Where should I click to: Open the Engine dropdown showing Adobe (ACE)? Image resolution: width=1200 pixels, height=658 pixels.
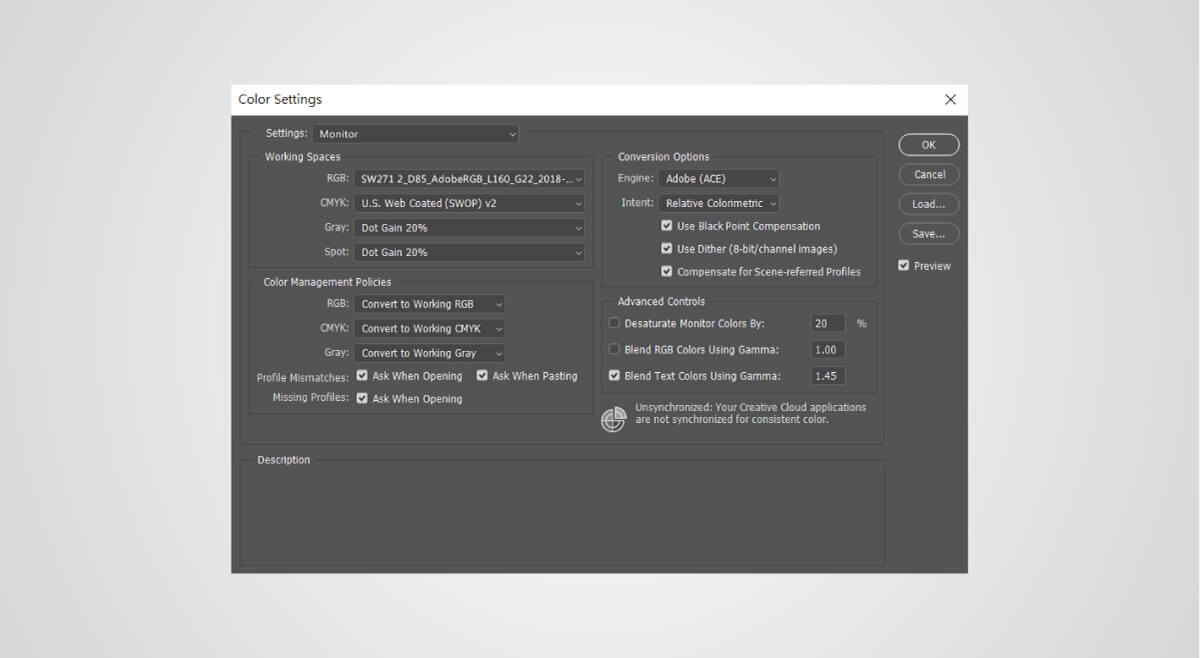719,178
